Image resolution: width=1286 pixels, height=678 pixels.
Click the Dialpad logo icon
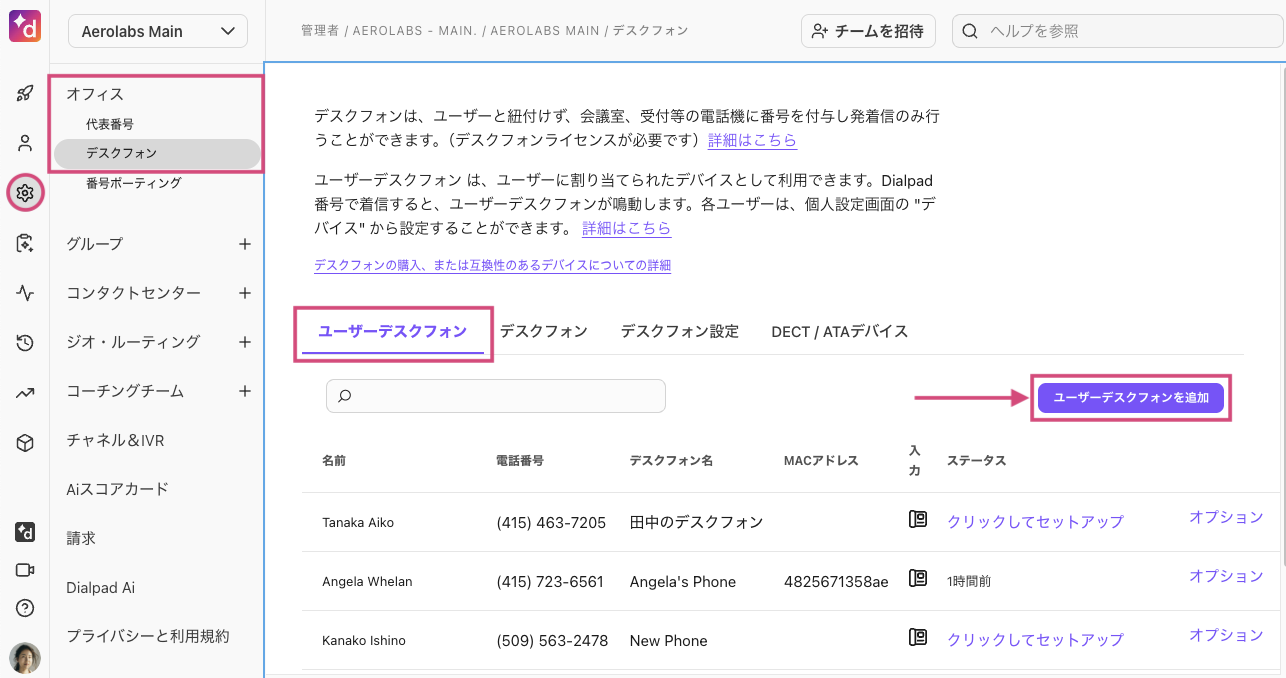(25, 27)
